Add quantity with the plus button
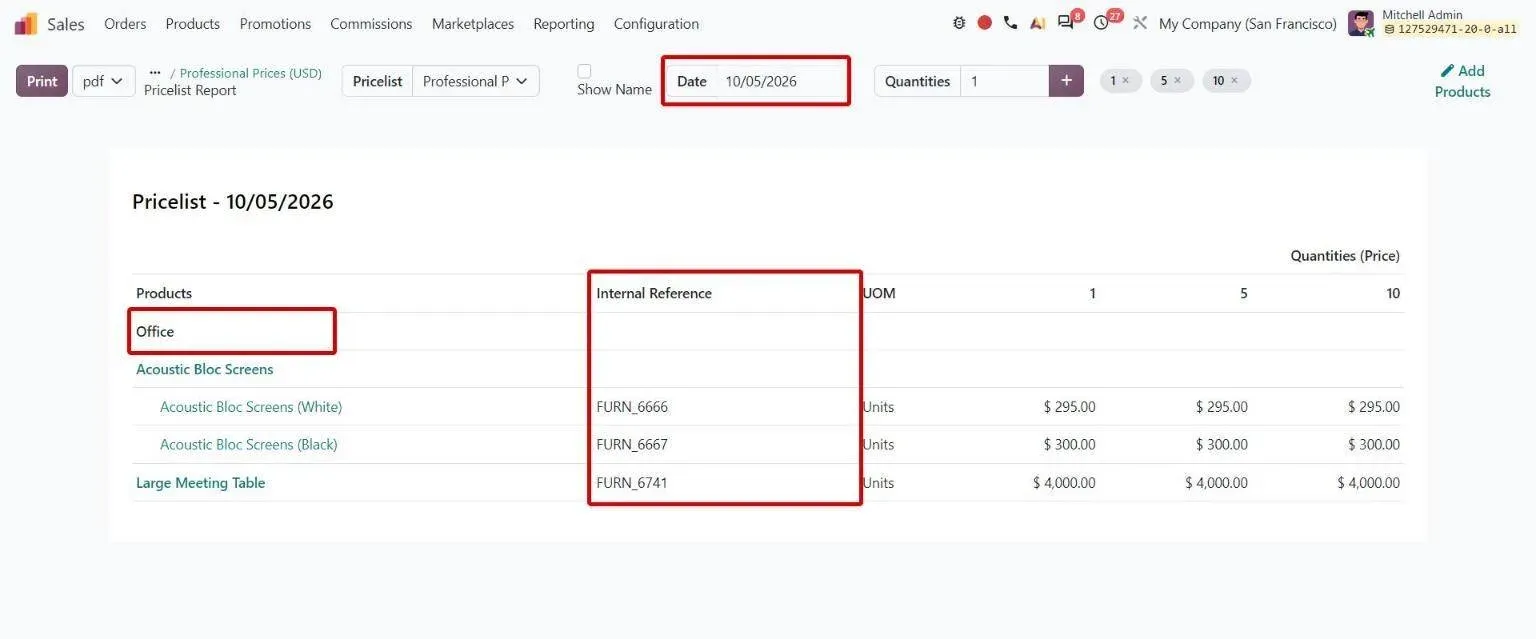 tap(1066, 81)
